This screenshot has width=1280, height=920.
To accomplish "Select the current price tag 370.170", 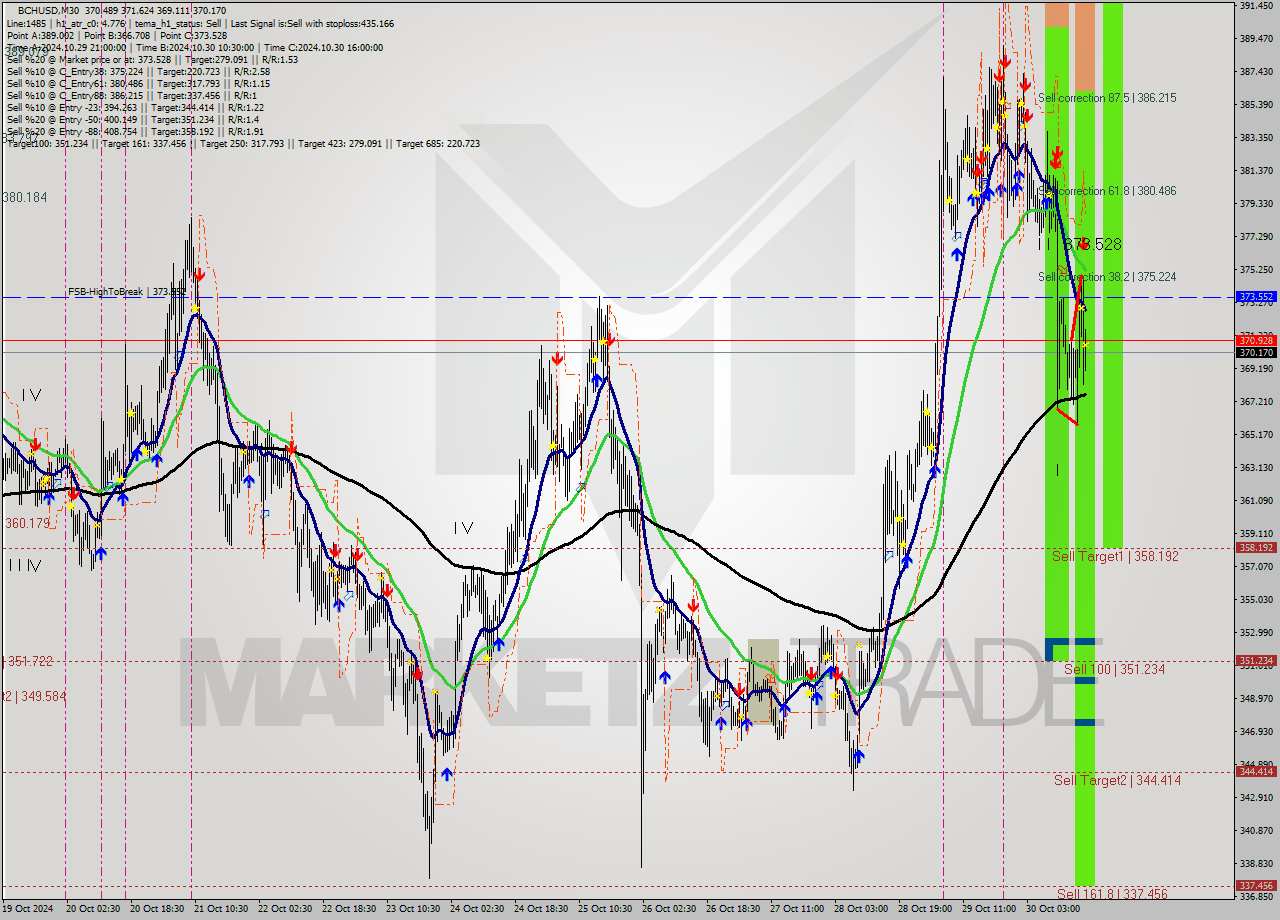I will [x=1256, y=353].
